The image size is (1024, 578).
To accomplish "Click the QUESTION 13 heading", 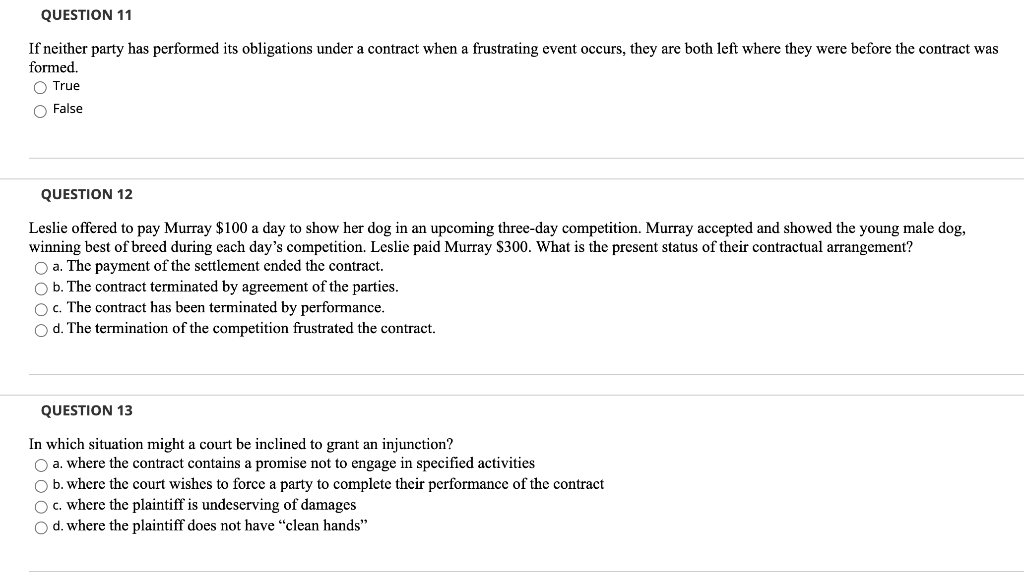I will point(88,410).
